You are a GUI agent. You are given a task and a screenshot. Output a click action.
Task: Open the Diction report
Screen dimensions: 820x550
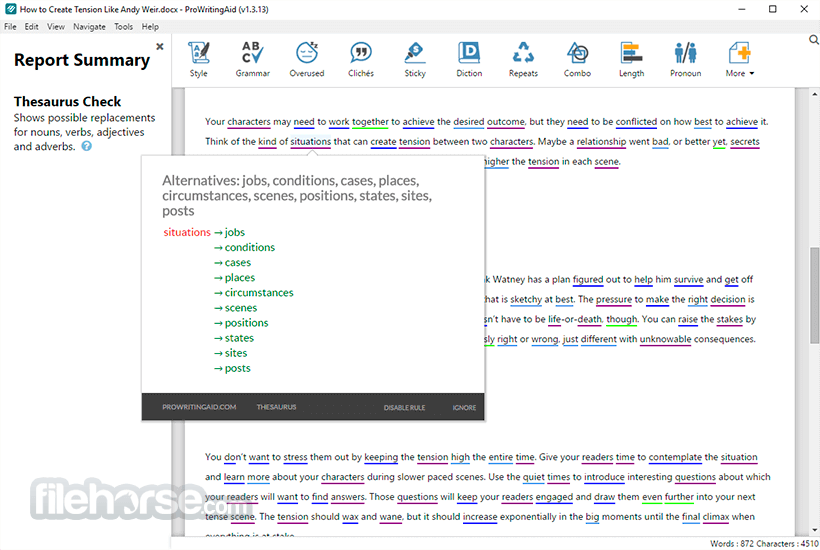(469, 59)
